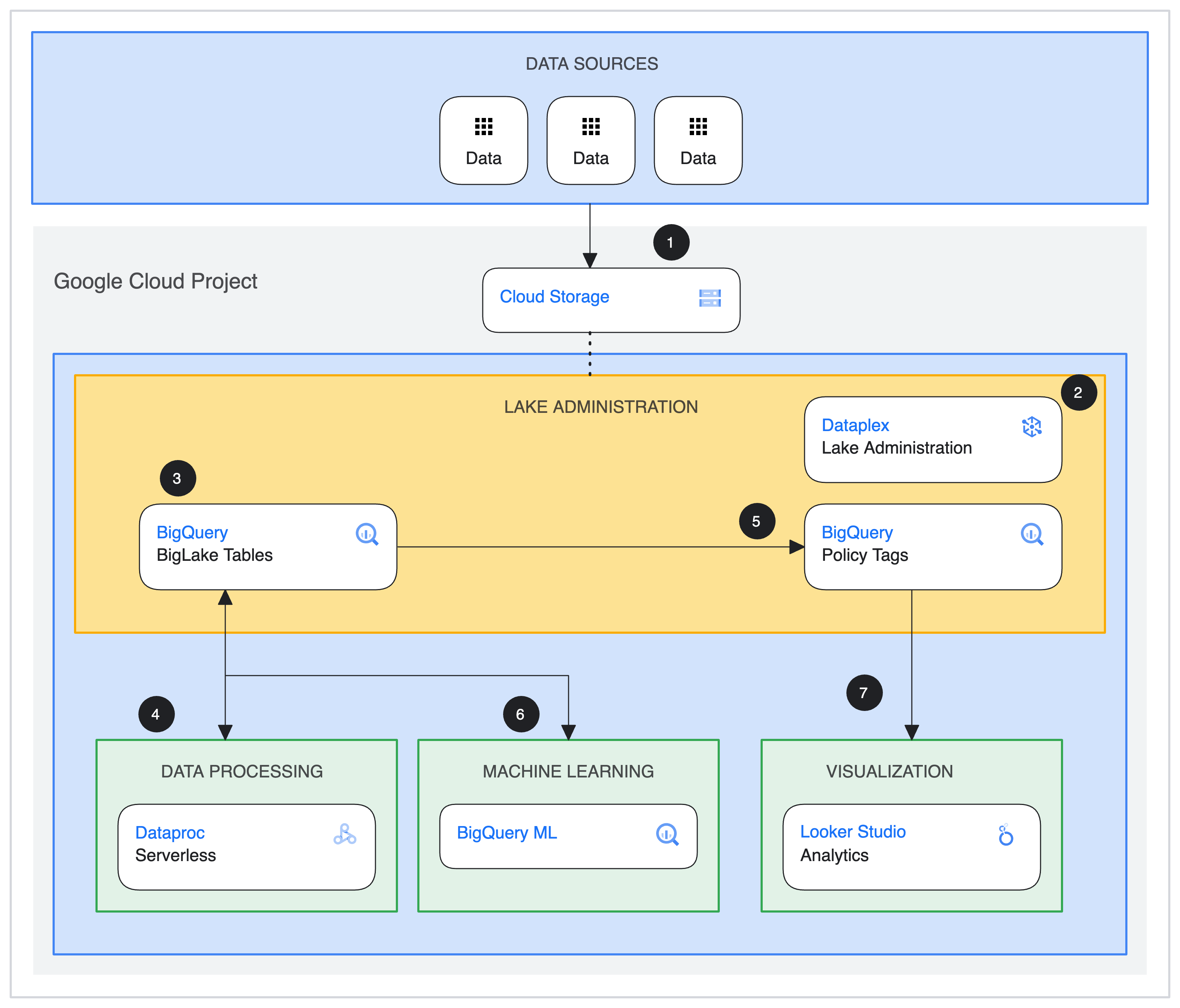Screen dimensions: 1180x1008
Task: Click the Cloud Storage bucket icon
Action: [x=709, y=298]
